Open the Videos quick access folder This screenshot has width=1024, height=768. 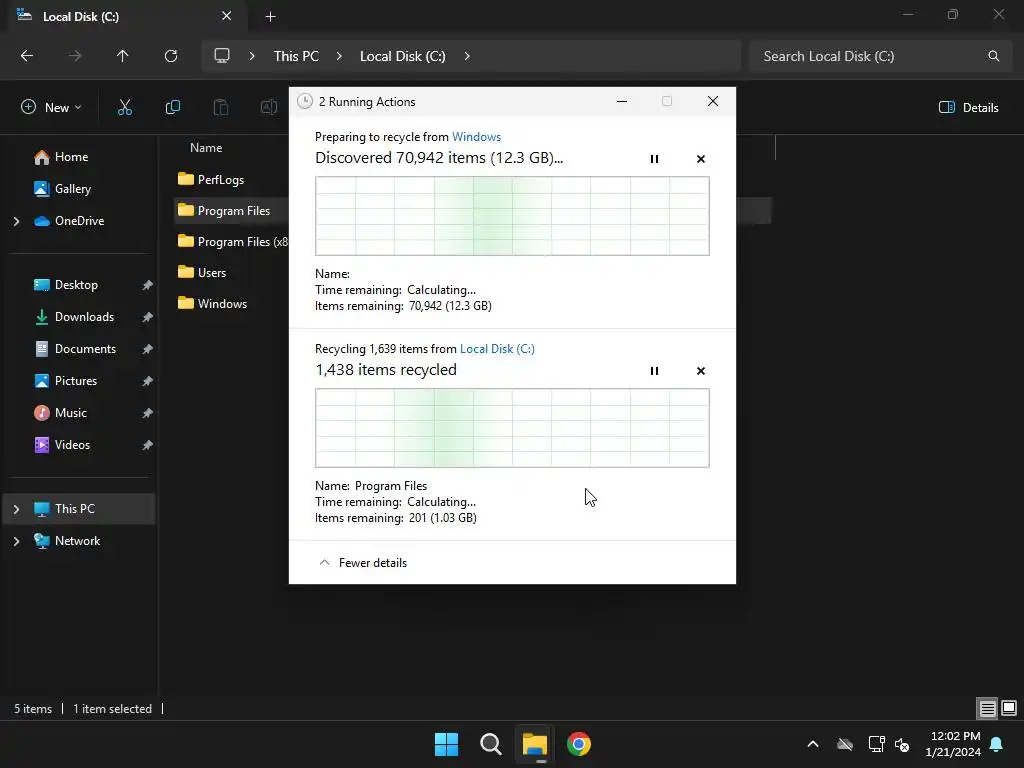pyautogui.click(x=62, y=445)
